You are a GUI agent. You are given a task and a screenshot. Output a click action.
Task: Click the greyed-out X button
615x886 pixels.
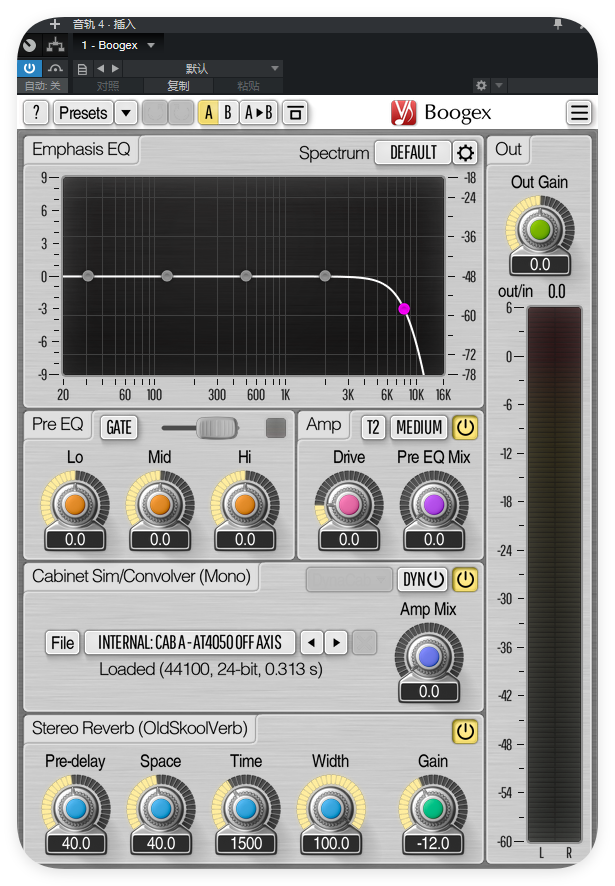[x=364, y=642]
